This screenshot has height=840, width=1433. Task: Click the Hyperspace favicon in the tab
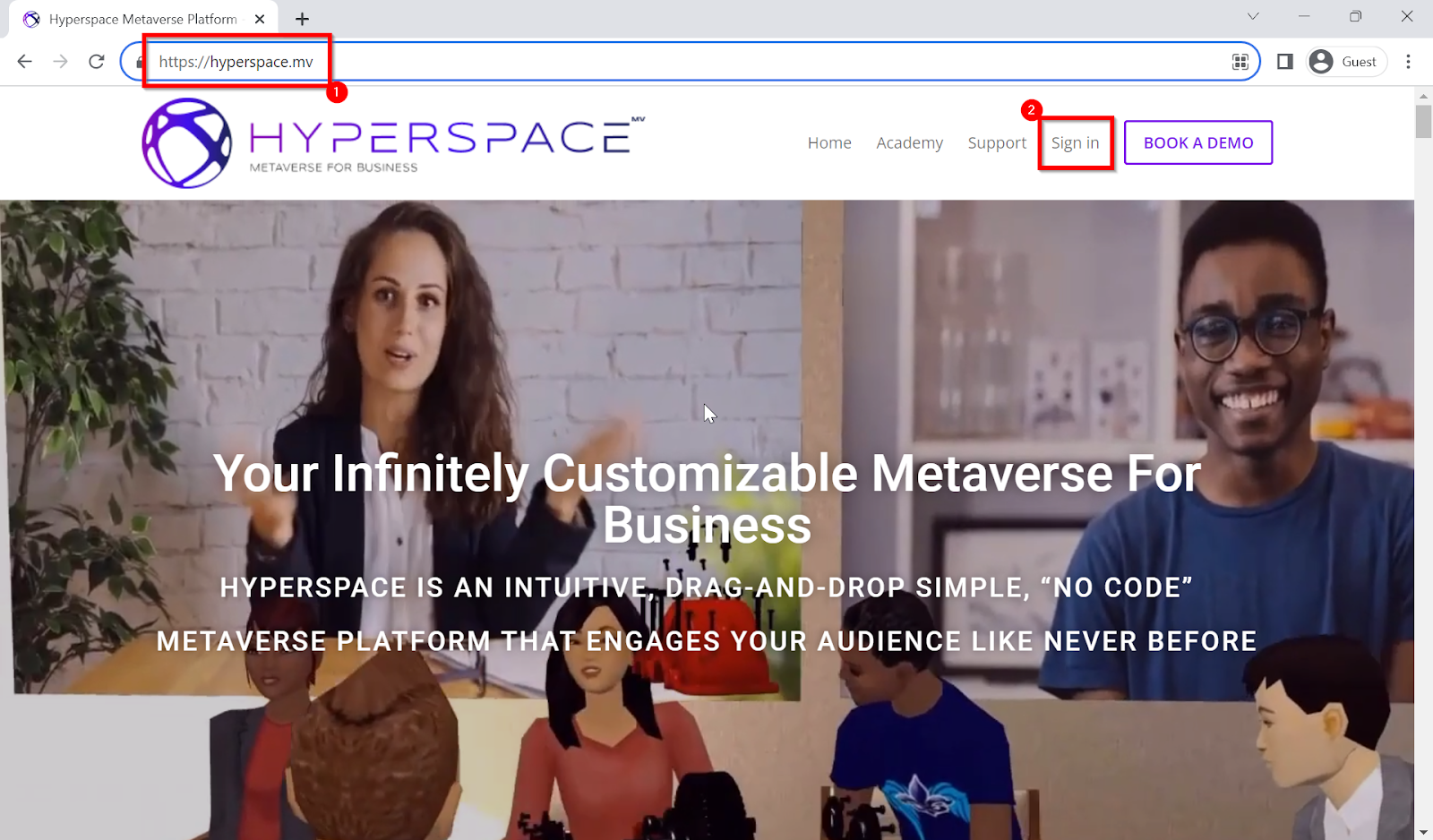point(31,19)
